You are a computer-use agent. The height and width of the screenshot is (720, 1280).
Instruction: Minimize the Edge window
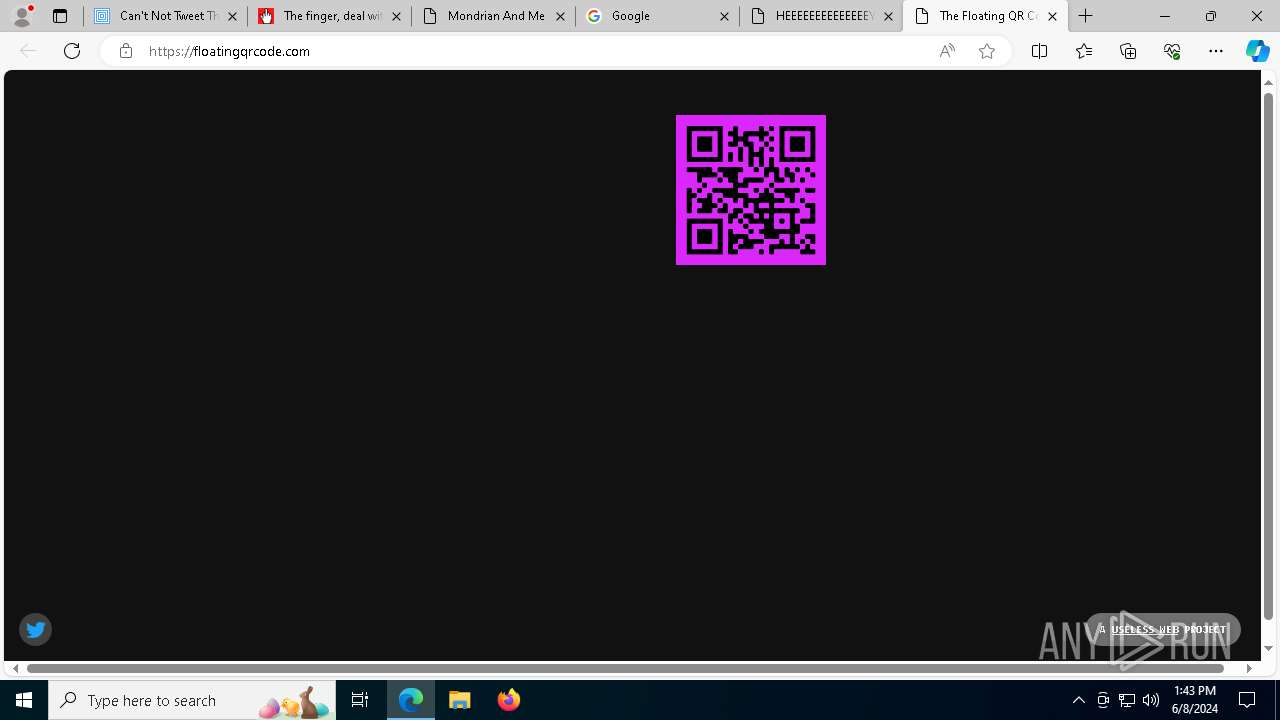1165,16
